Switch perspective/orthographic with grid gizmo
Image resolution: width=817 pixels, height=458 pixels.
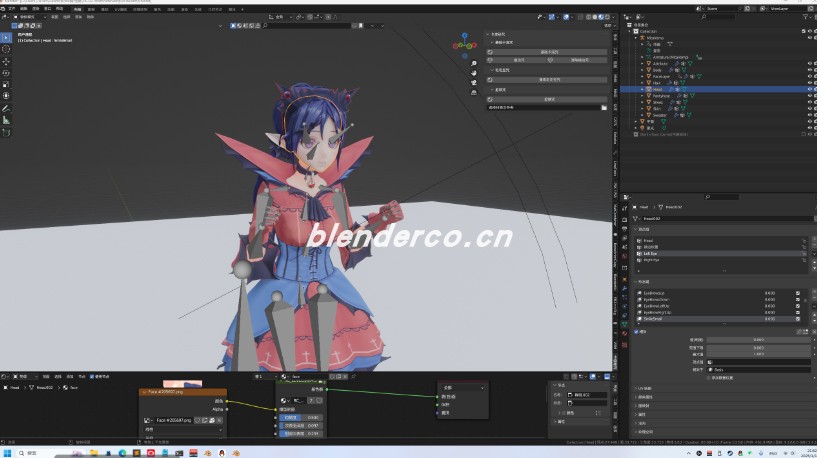474,92
